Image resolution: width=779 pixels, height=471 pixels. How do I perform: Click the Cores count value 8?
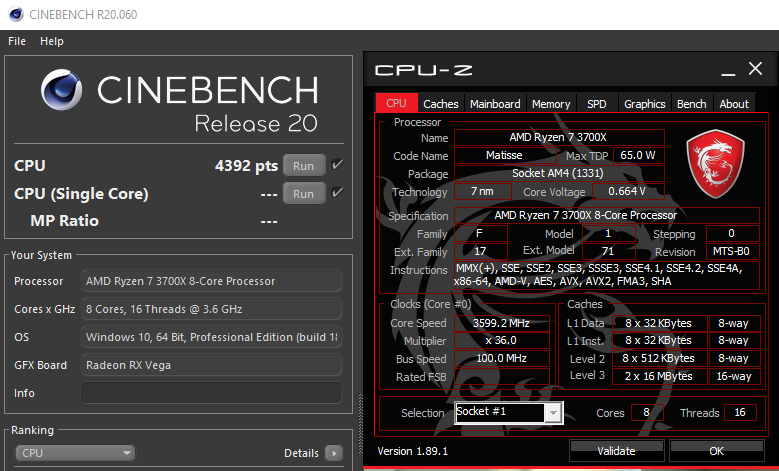point(647,412)
